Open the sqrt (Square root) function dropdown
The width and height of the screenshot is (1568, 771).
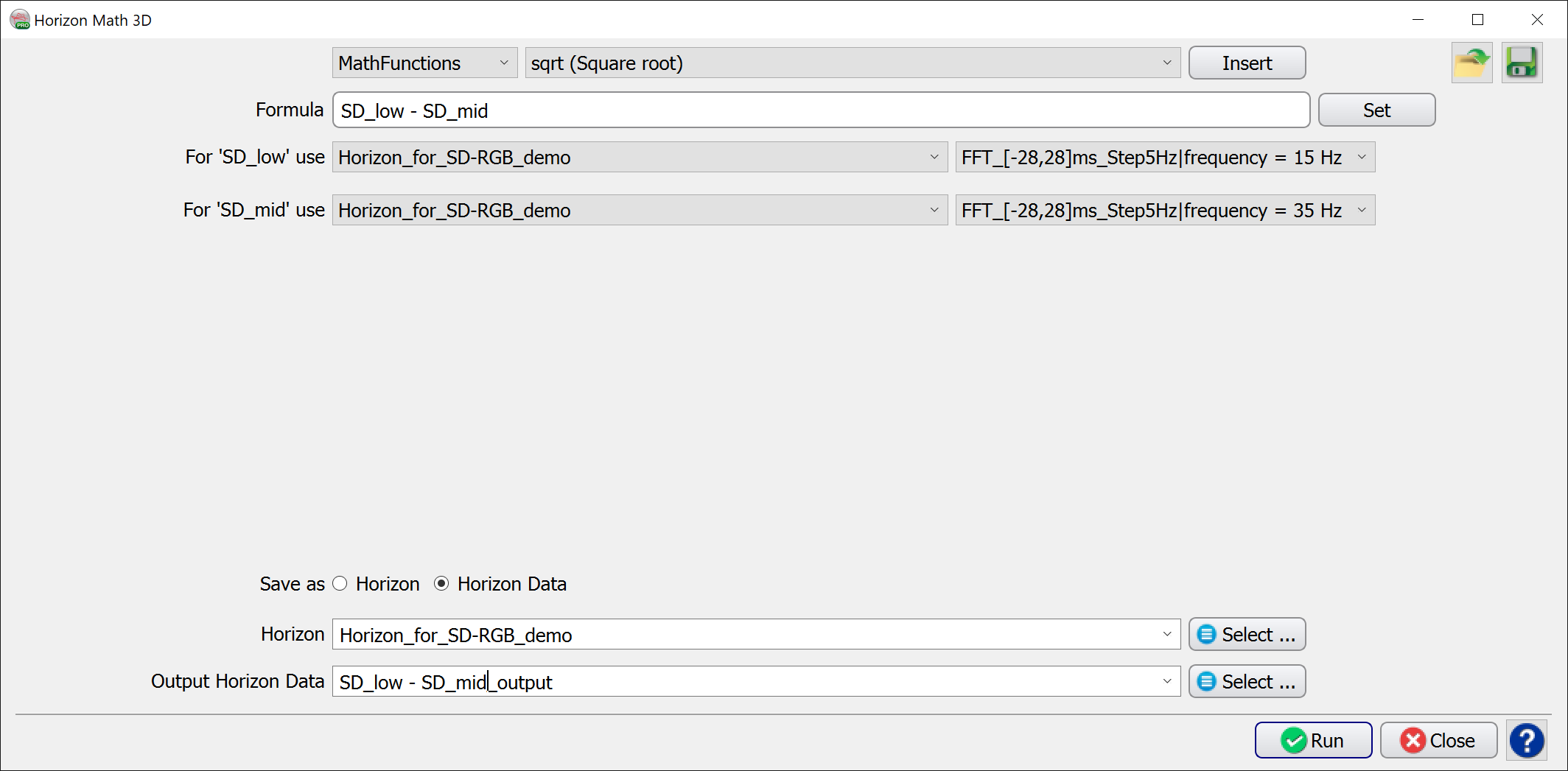pos(852,63)
